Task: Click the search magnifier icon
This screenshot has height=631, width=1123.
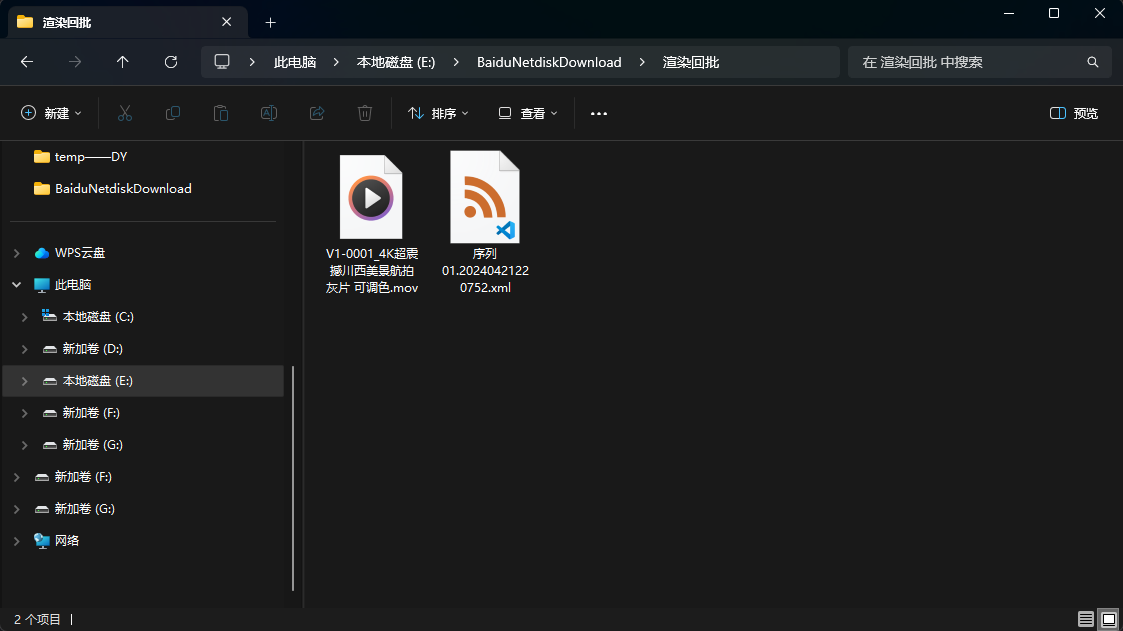Action: [1092, 62]
